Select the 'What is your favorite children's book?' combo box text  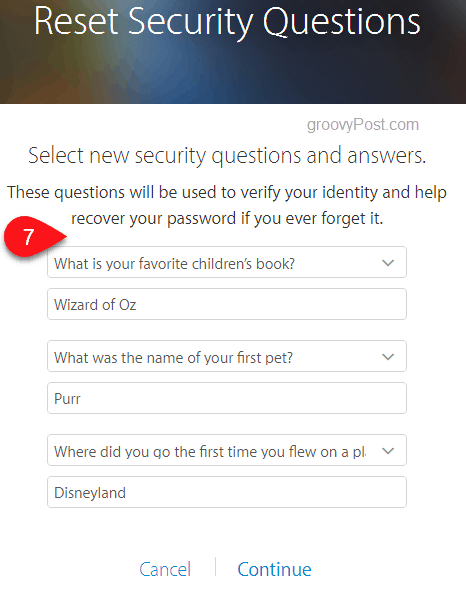(174, 264)
